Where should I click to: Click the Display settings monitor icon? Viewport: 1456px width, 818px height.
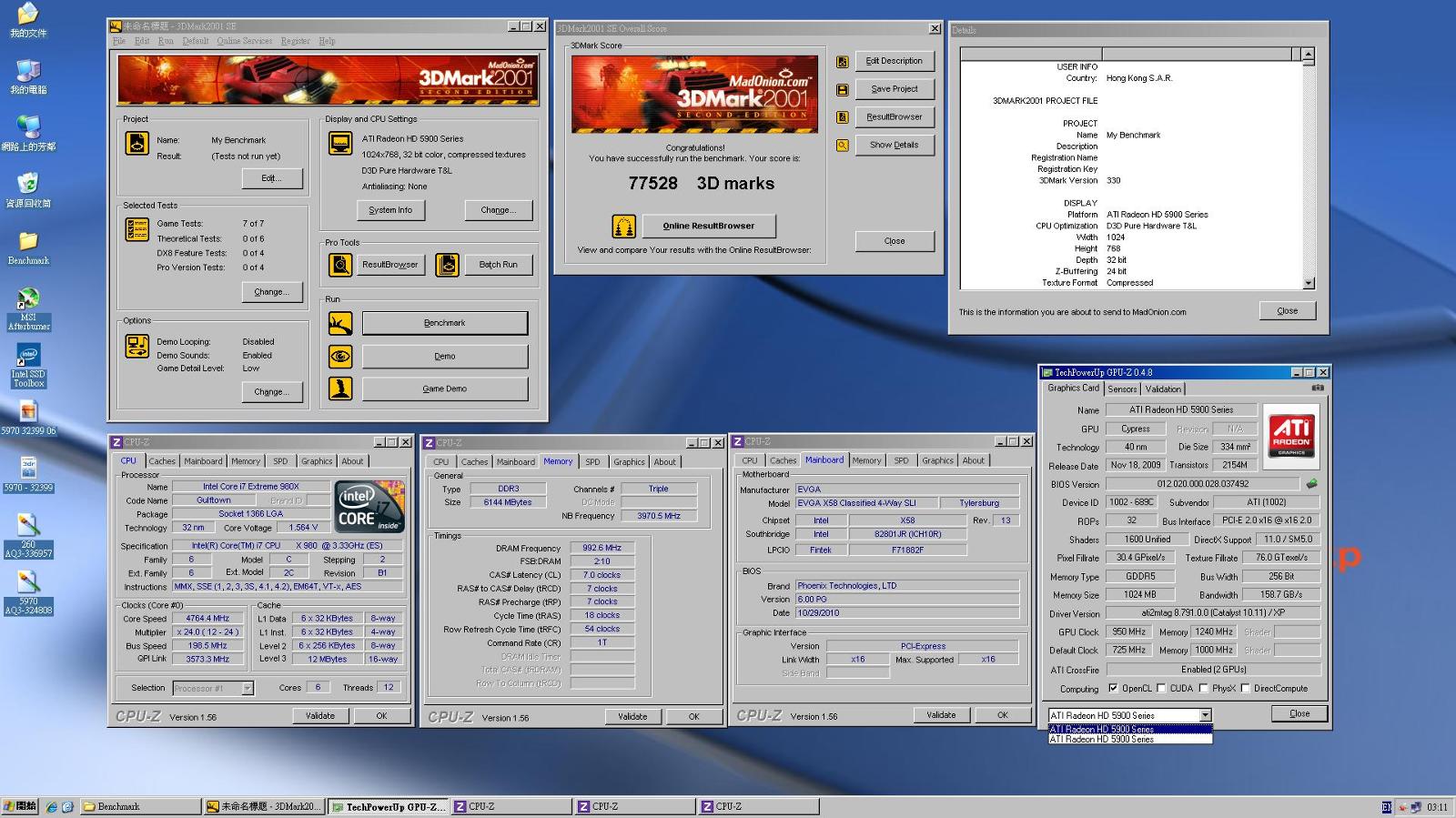tap(340, 143)
